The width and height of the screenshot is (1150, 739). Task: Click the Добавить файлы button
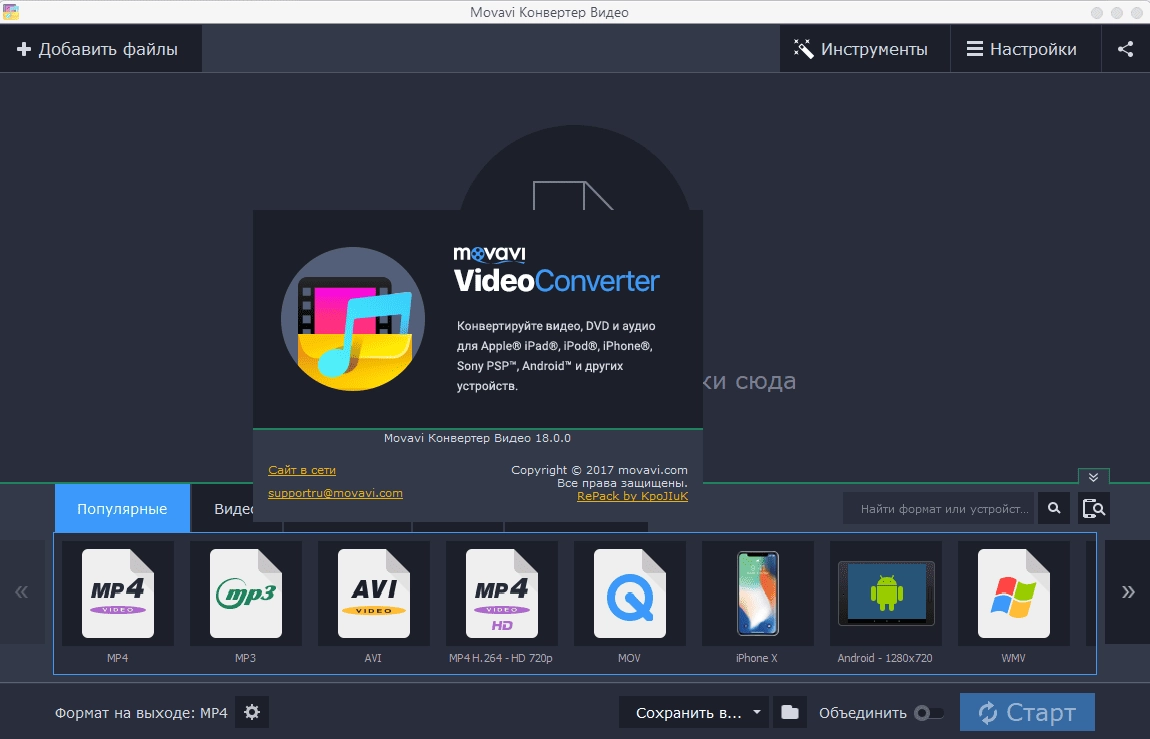[x=98, y=49]
